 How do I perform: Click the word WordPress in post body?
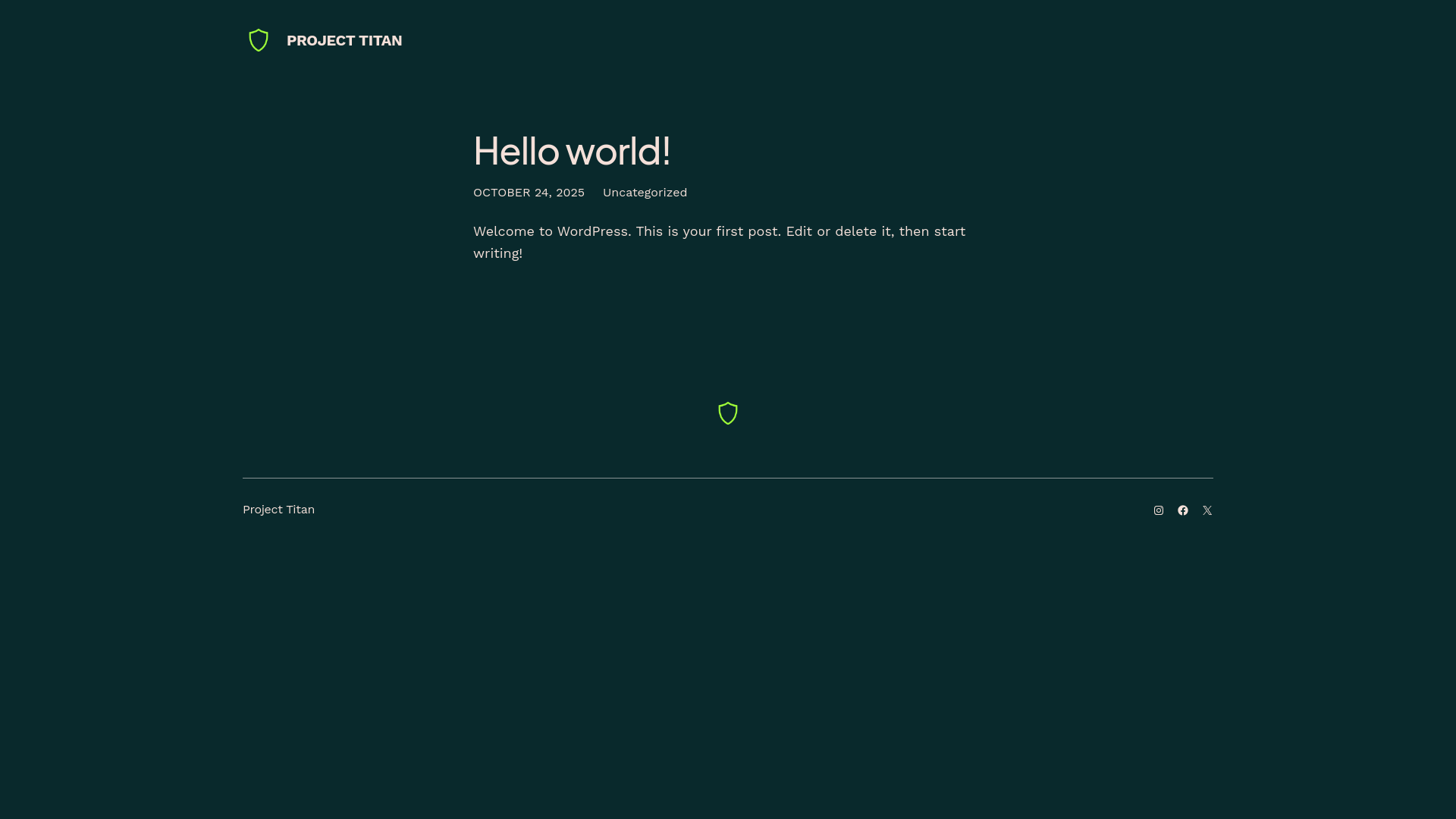point(592,231)
